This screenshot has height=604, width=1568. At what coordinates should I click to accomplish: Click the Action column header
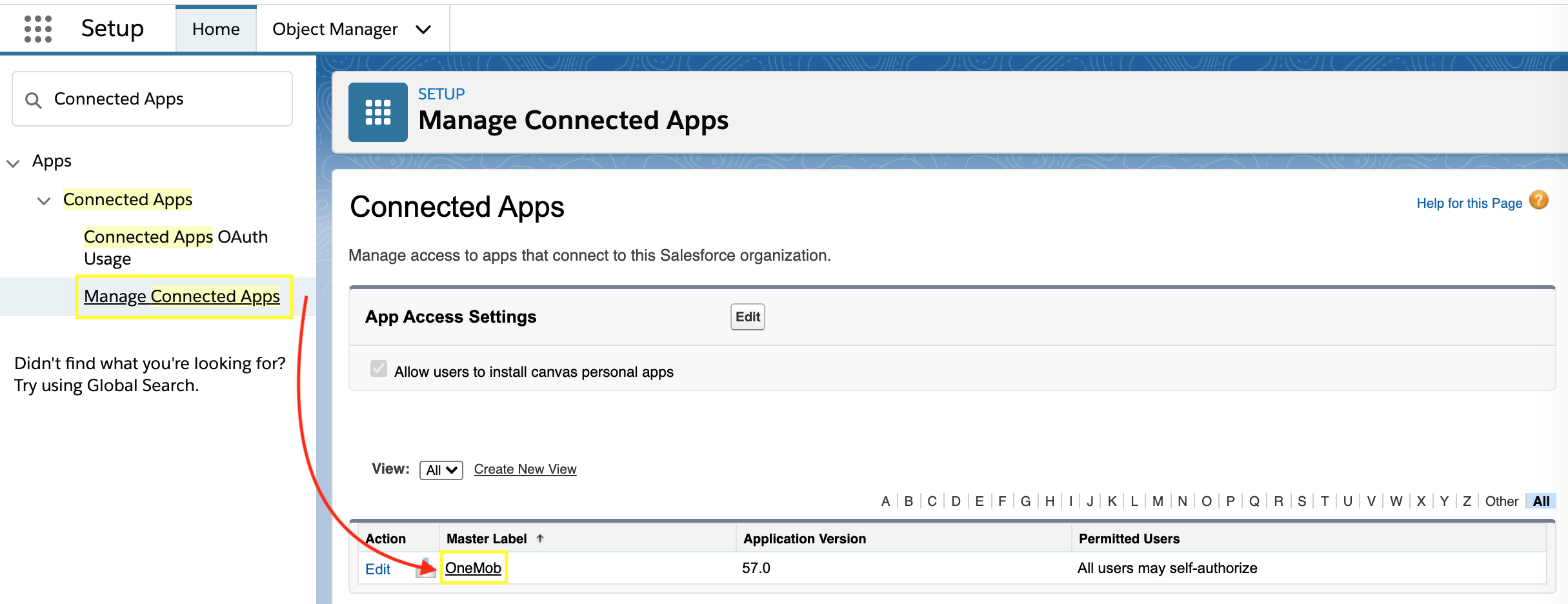tap(386, 539)
